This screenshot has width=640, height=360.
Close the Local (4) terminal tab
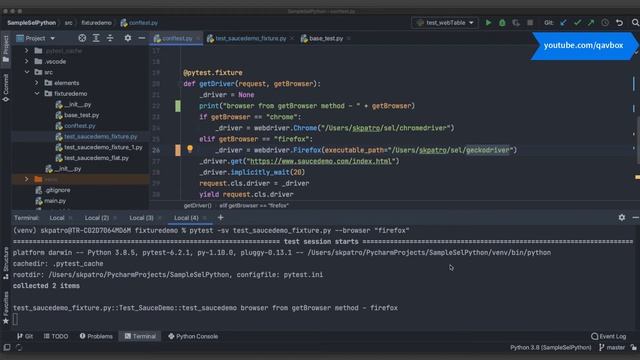204,218
